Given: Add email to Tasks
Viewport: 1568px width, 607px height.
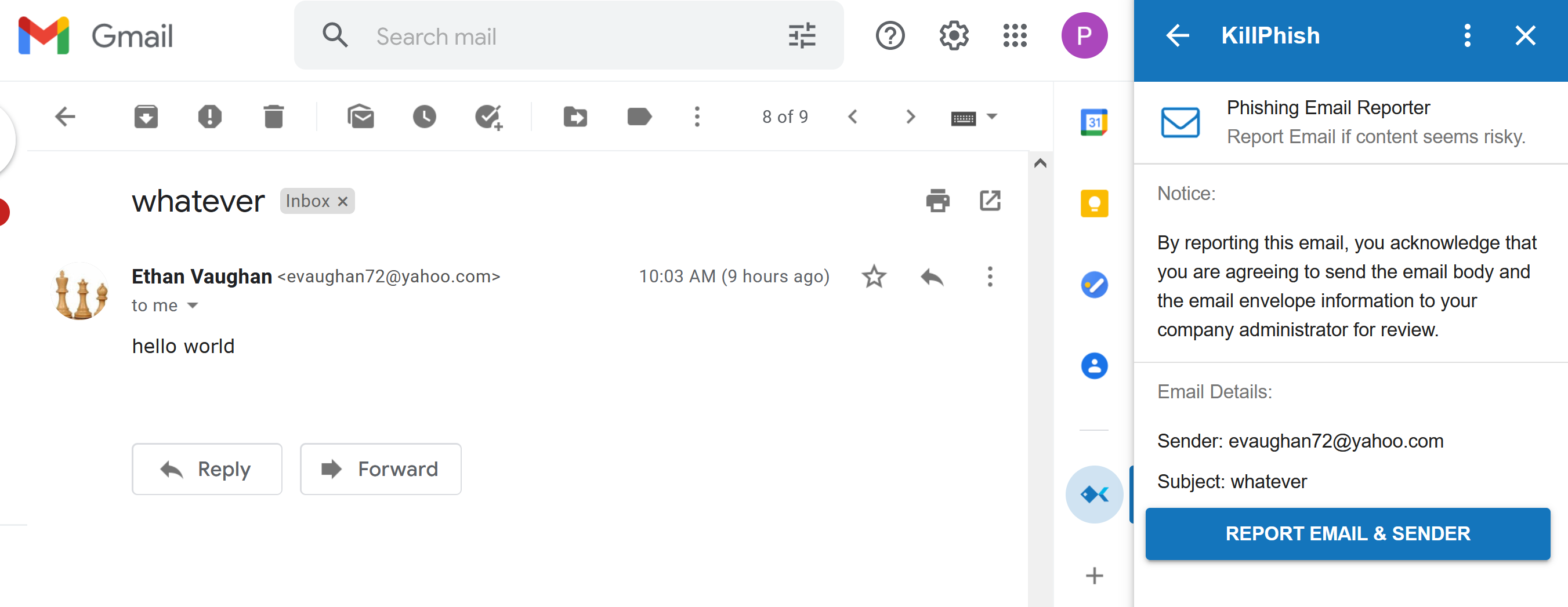Looking at the screenshot, I should (x=489, y=117).
